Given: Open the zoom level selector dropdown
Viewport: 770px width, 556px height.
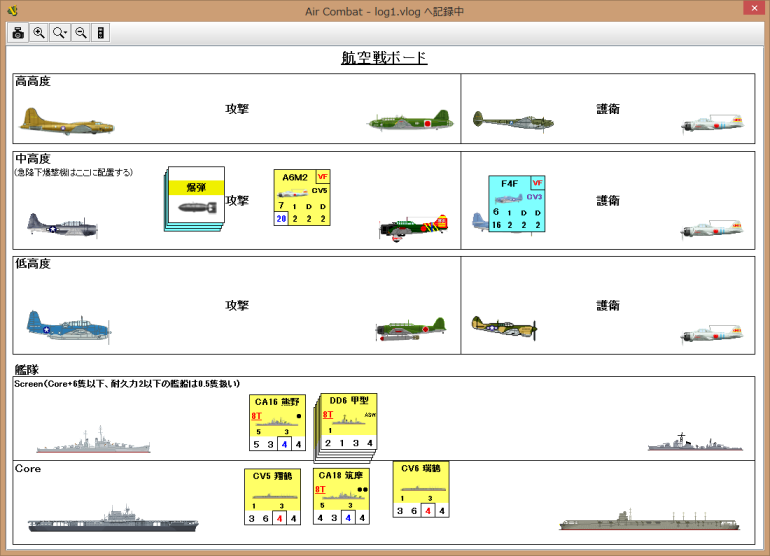Looking at the screenshot, I should [x=60, y=33].
